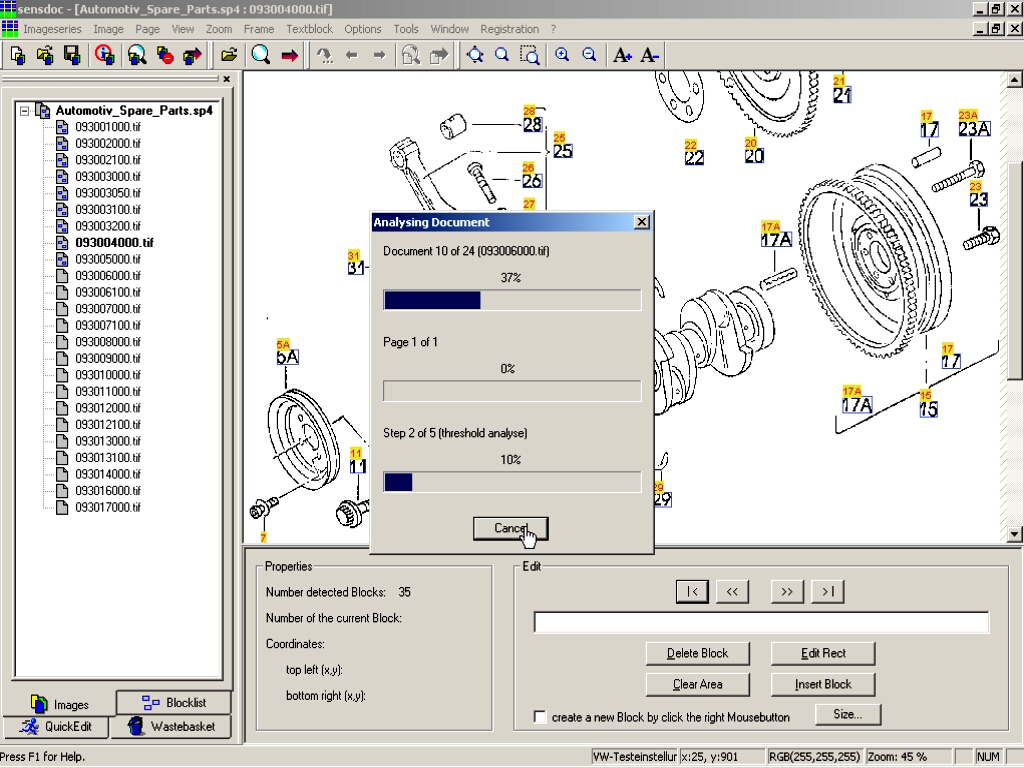This screenshot has width=1024, height=768.
Task: Open the Textblock menu
Action: tap(309, 29)
